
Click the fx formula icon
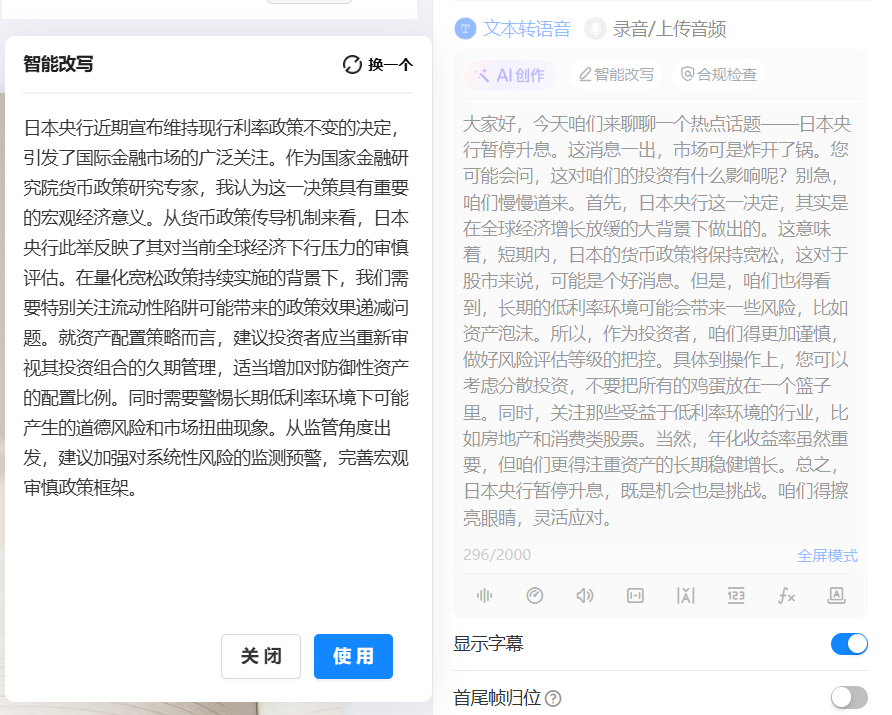coord(786,596)
